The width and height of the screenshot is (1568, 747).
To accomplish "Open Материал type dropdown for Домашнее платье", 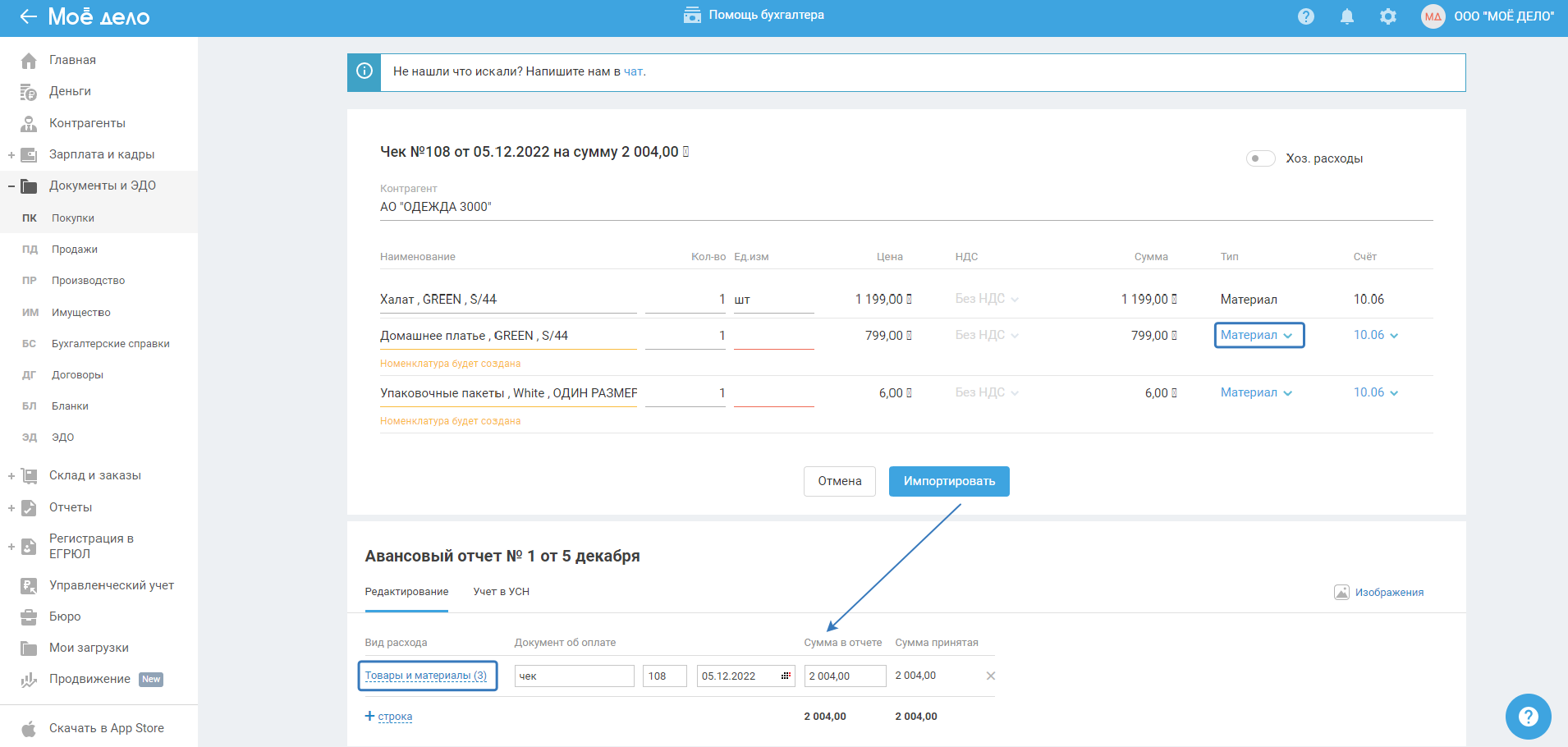I will [1258, 335].
